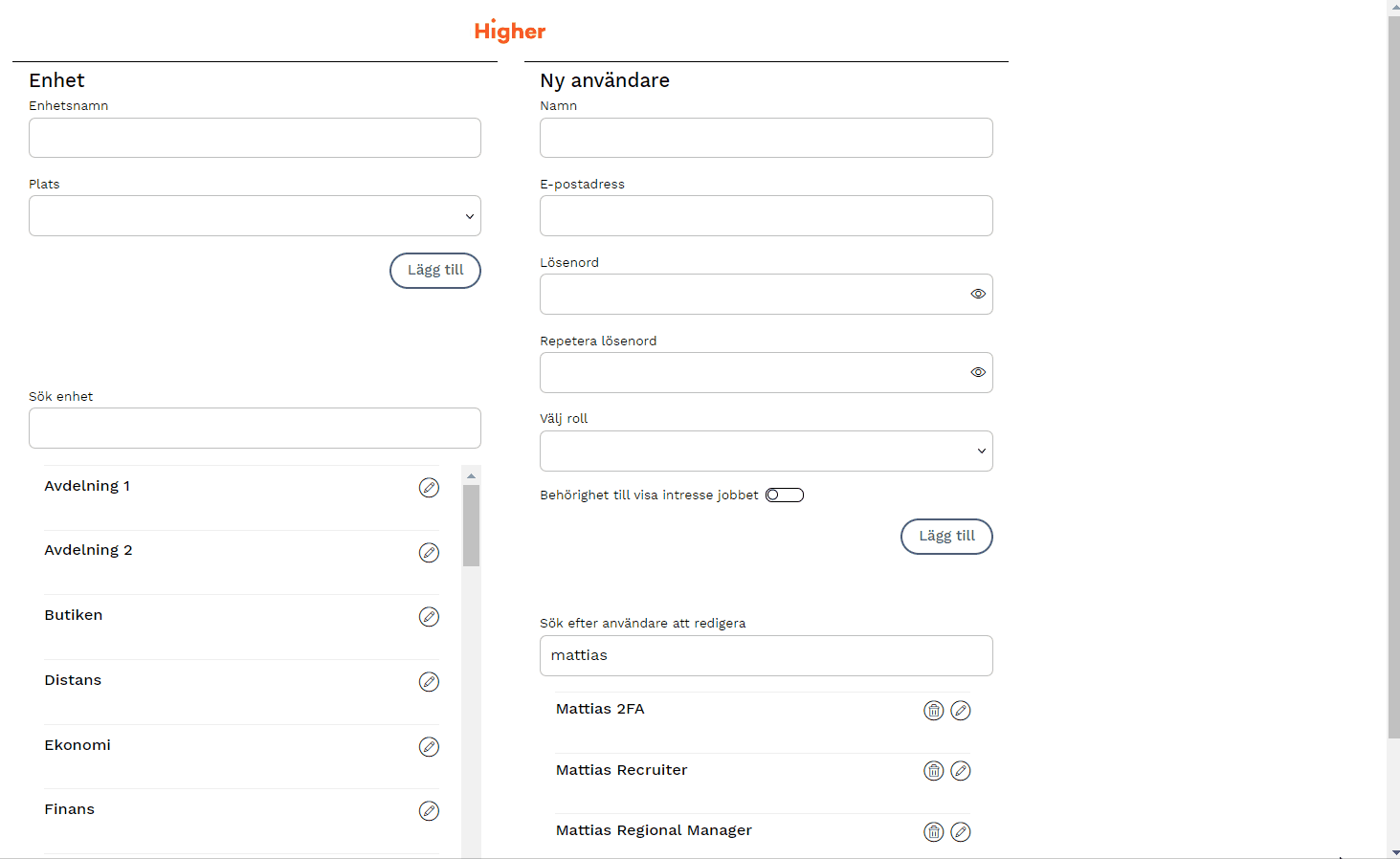This screenshot has height=859, width=1400.
Task: Delete the user Mattias 2FA
Action: tap(933, 711)
